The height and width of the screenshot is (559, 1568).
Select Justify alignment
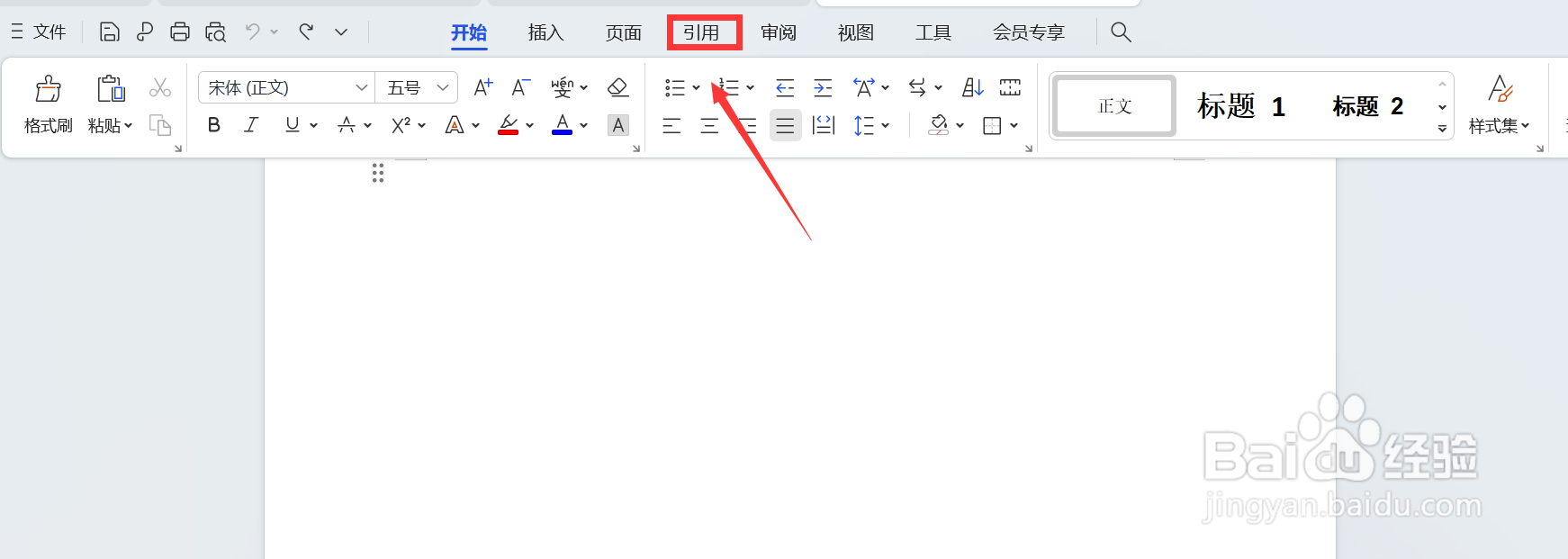(x=785, y=126)
